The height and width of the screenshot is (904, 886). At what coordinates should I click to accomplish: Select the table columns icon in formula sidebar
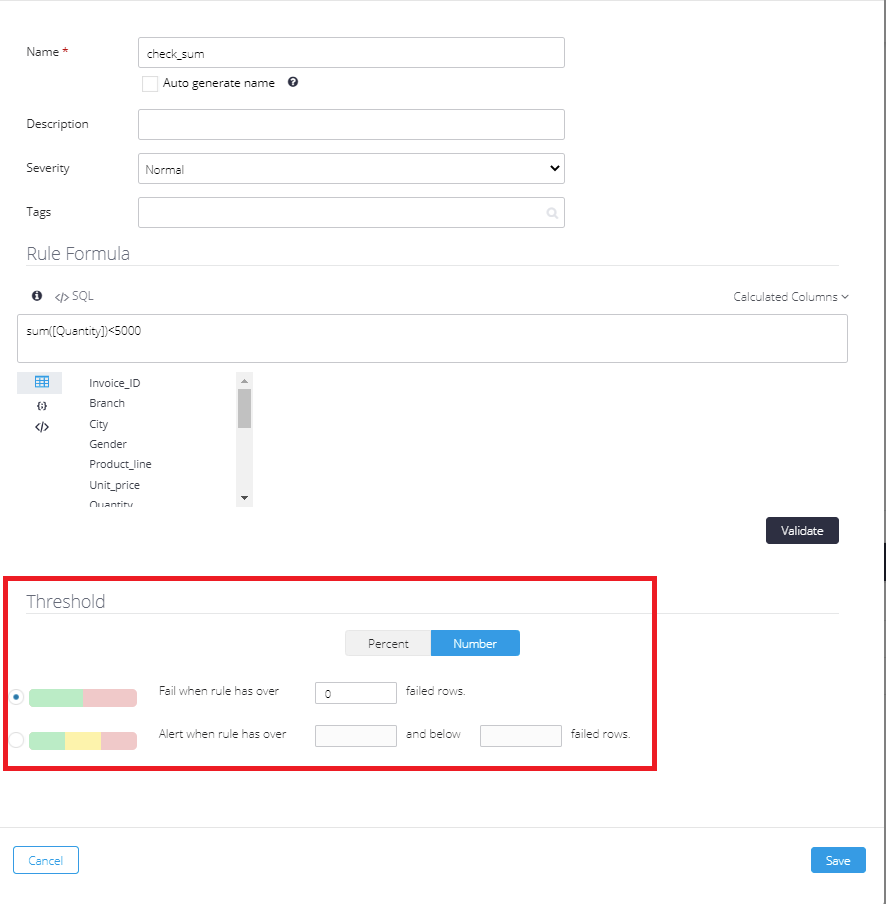click(x=39, y=382)
